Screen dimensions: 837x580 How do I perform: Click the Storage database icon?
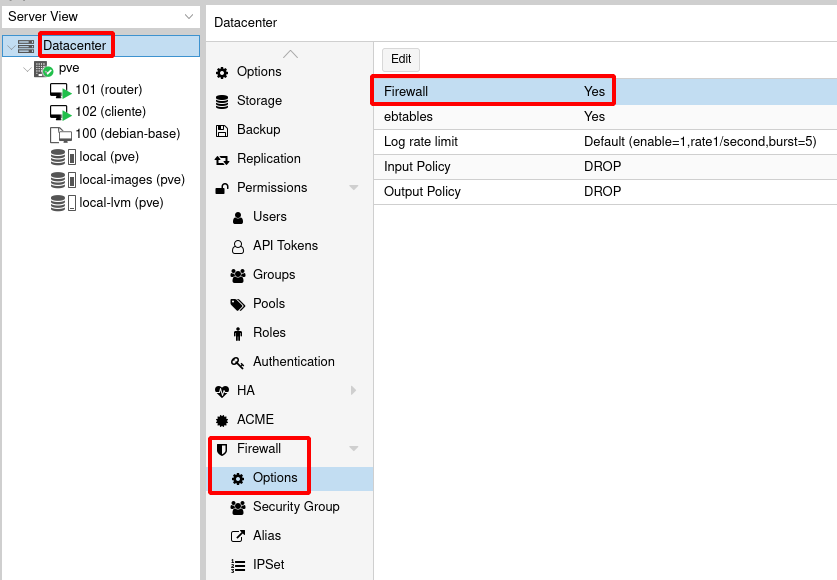point(222,101)
